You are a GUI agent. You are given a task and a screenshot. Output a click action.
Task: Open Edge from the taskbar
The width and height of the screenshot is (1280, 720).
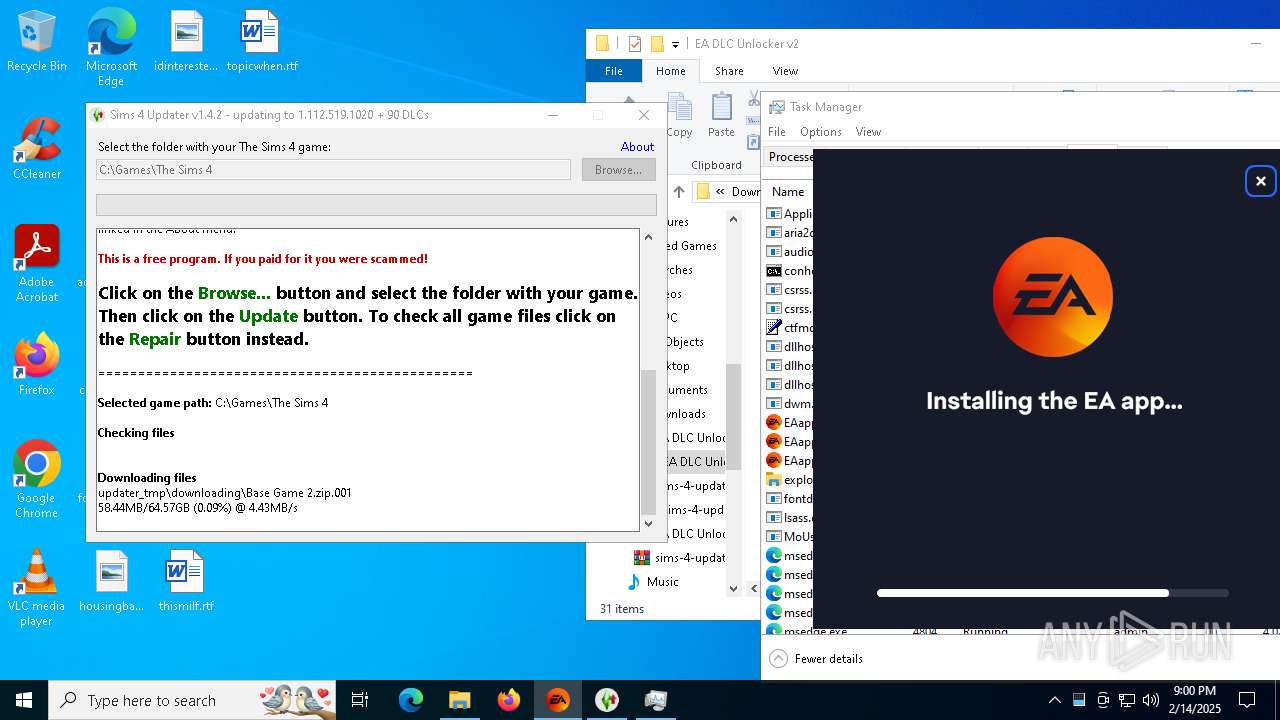point(411,700)
